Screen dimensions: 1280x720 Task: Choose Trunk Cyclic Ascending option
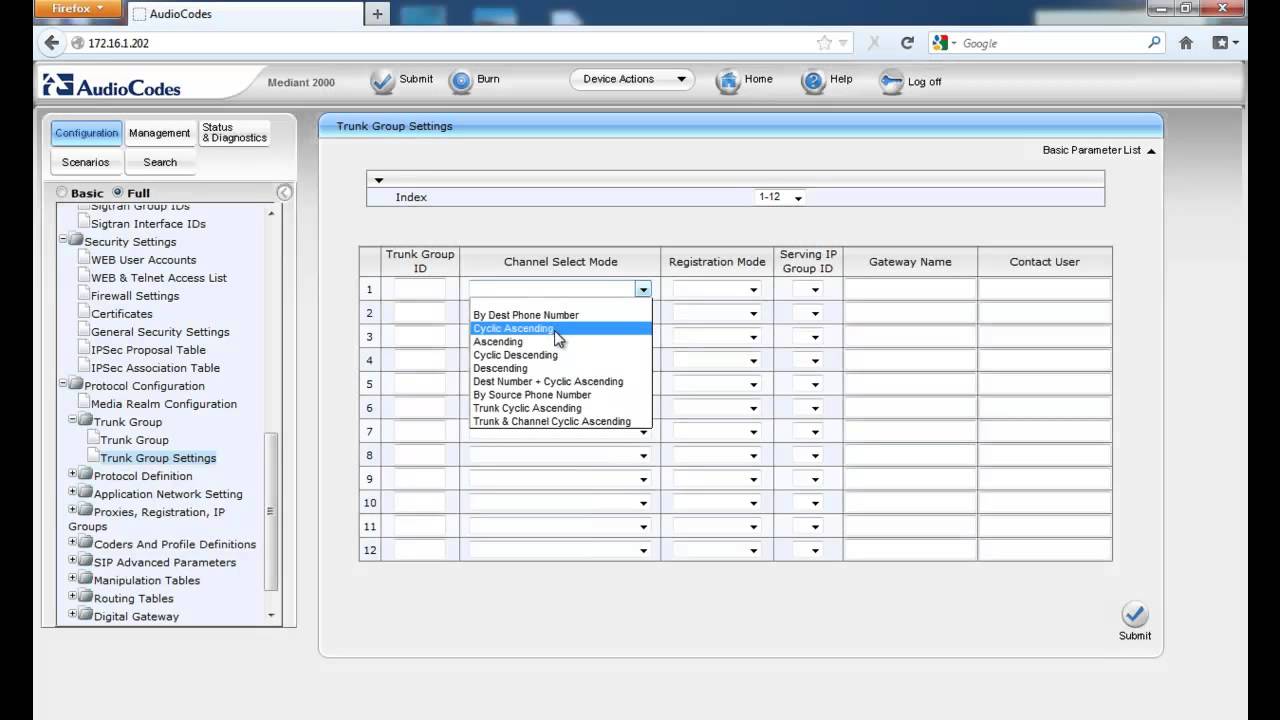pos(560,408)
